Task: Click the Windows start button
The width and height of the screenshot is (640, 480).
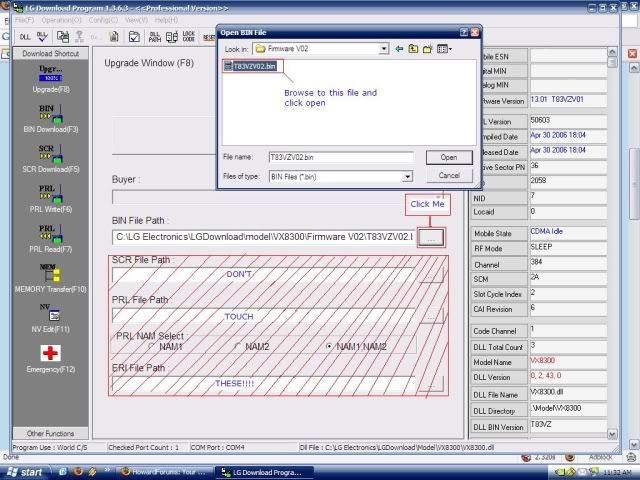Action: [x=25, y=472]
